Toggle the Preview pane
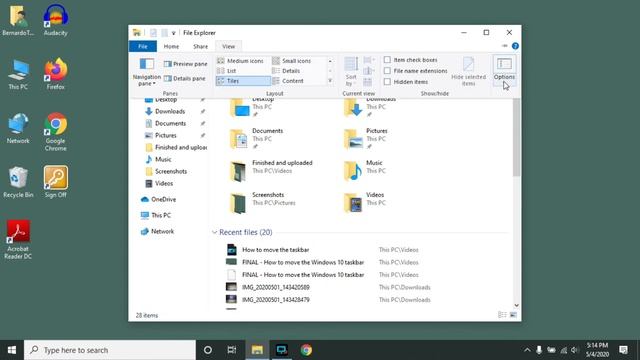Viewport: 640px width, 360px height. coord(185,64)
